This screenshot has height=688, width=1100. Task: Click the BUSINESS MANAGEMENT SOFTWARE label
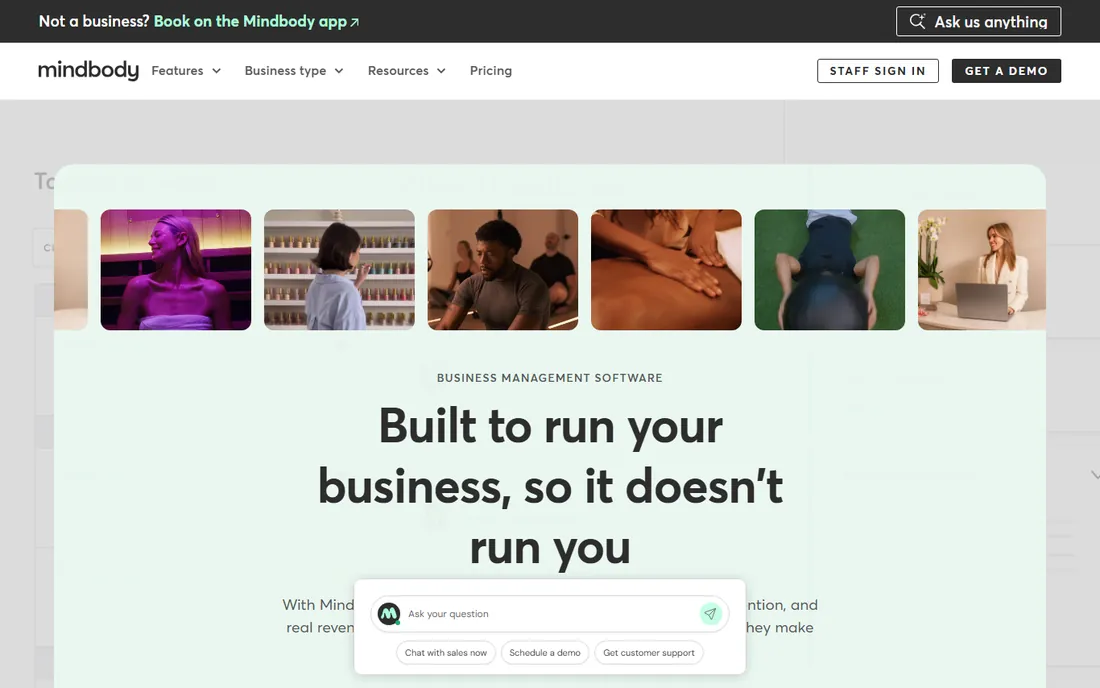coord(550,378)
